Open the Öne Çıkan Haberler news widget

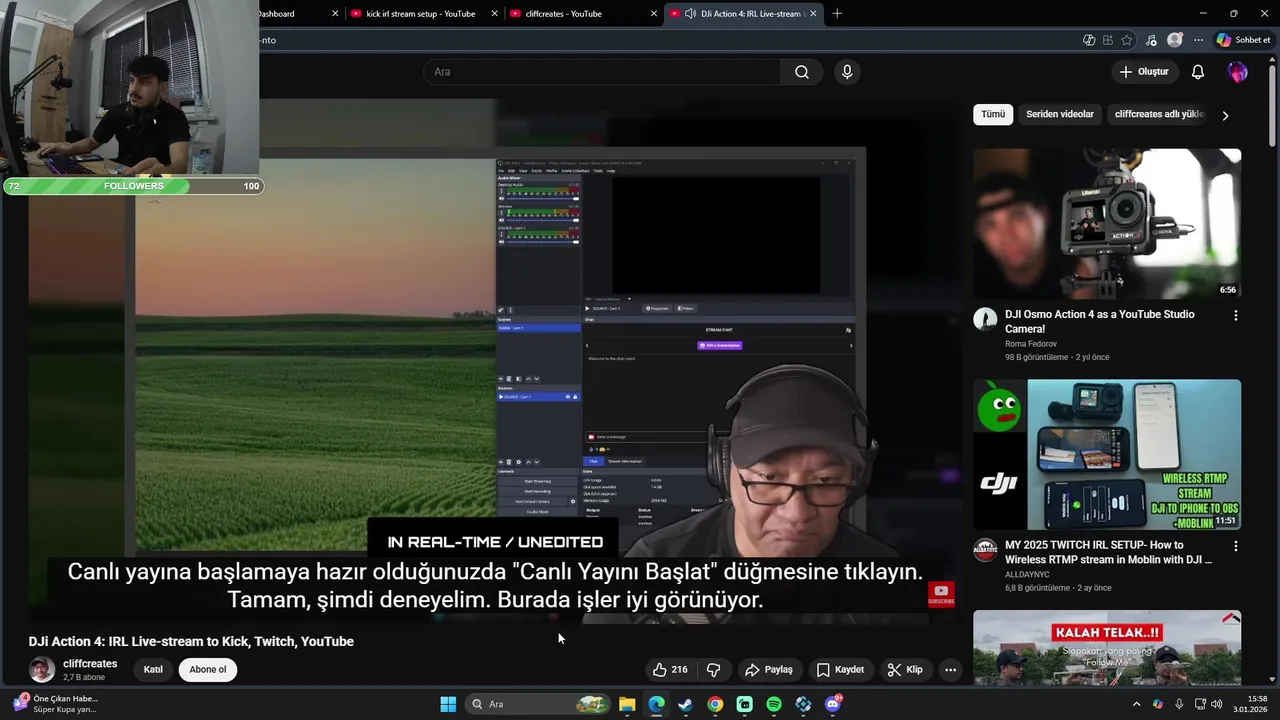coord(55,704)
